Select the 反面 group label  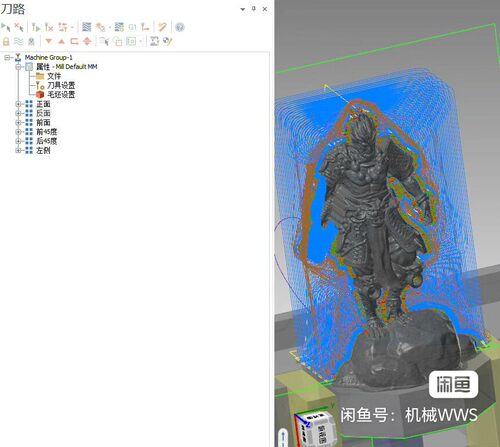[x=43, y=113]
